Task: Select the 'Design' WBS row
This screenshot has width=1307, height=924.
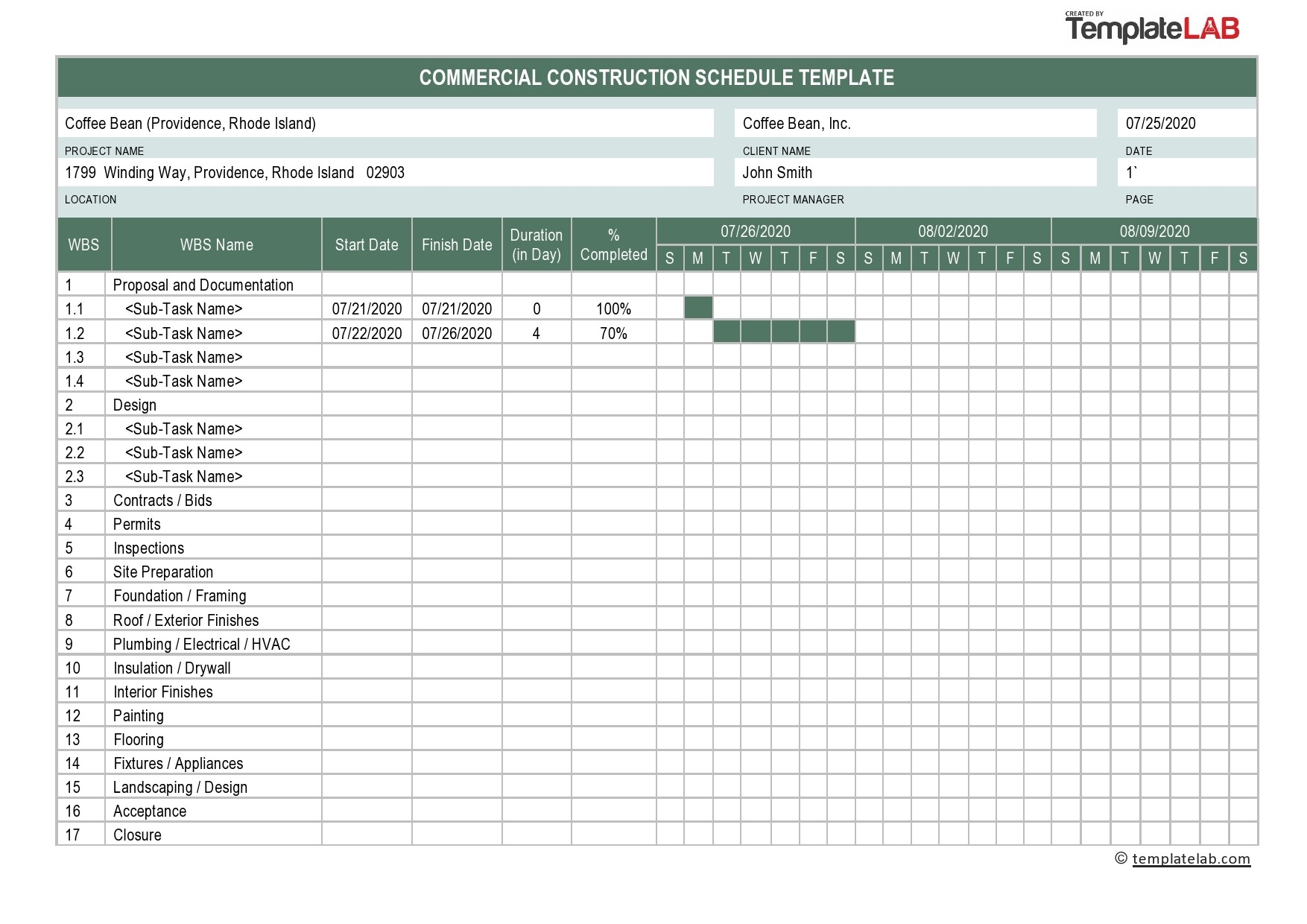Action: (x=135, y=405)
